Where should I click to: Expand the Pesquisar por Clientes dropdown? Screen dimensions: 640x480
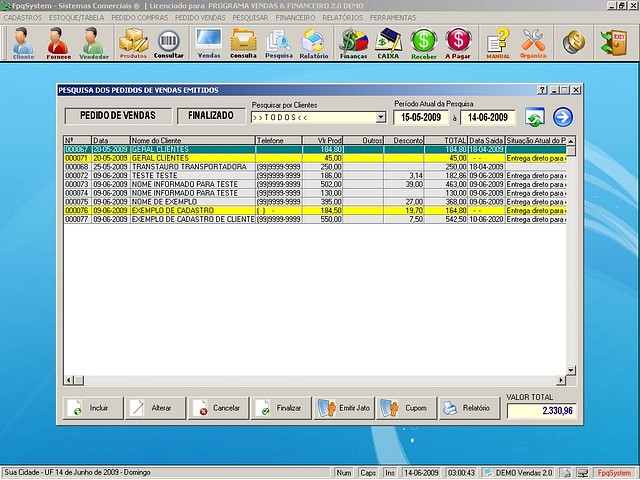point(380,117)
